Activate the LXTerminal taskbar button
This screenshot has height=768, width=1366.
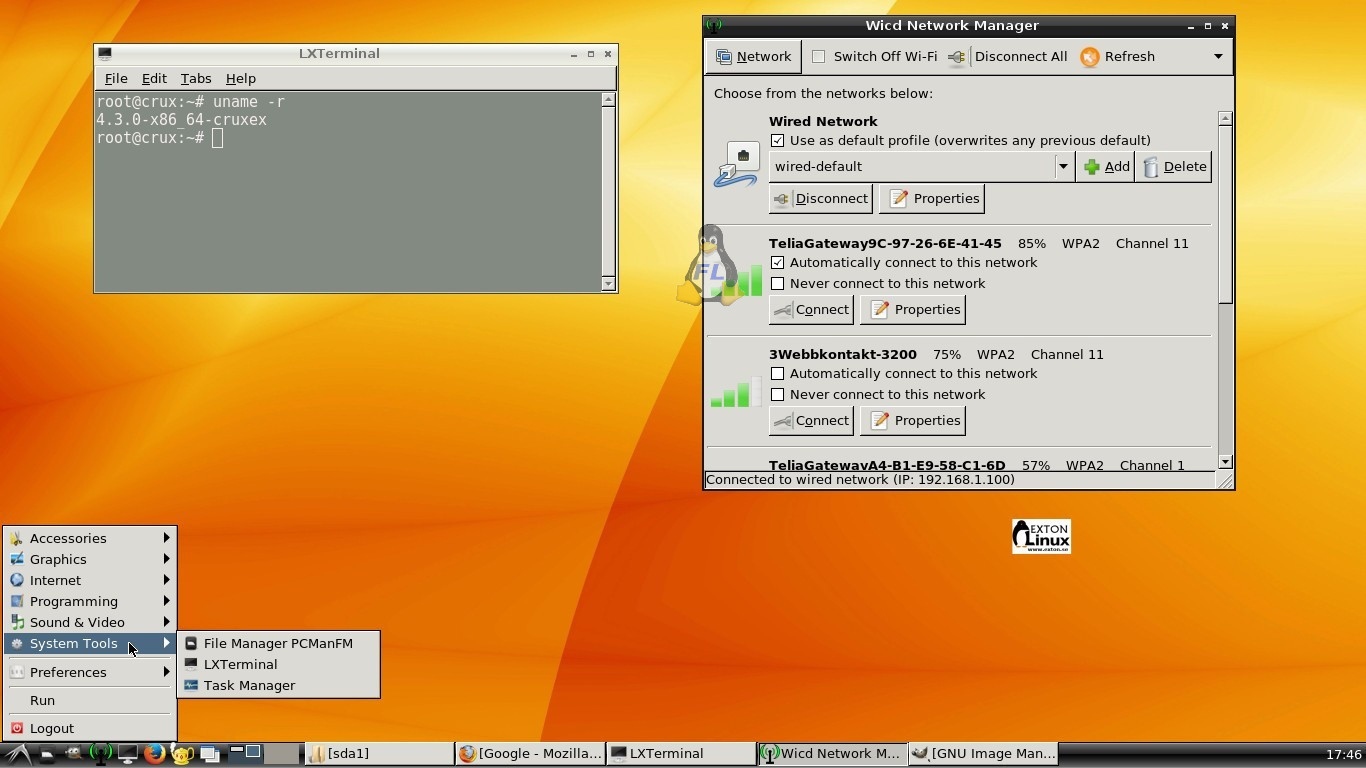click(x=681, y=754)
